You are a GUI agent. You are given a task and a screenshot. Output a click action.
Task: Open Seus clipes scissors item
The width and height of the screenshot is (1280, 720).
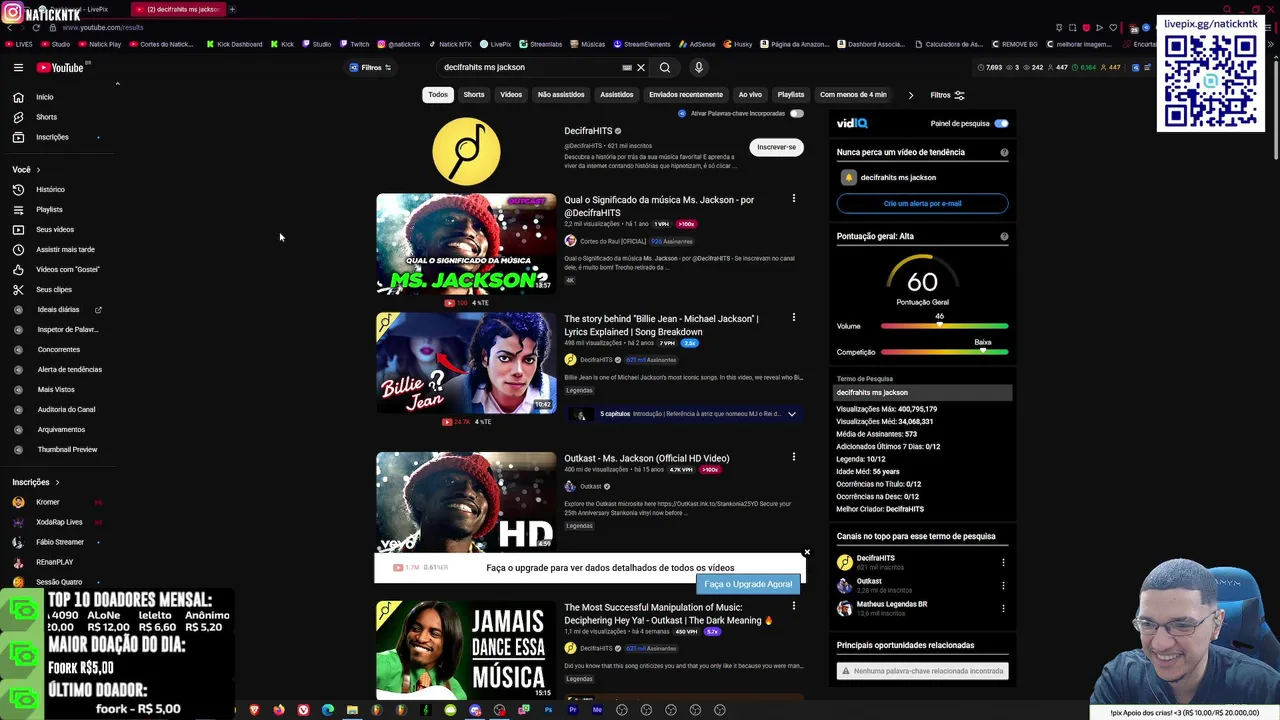tap(54, 289)
